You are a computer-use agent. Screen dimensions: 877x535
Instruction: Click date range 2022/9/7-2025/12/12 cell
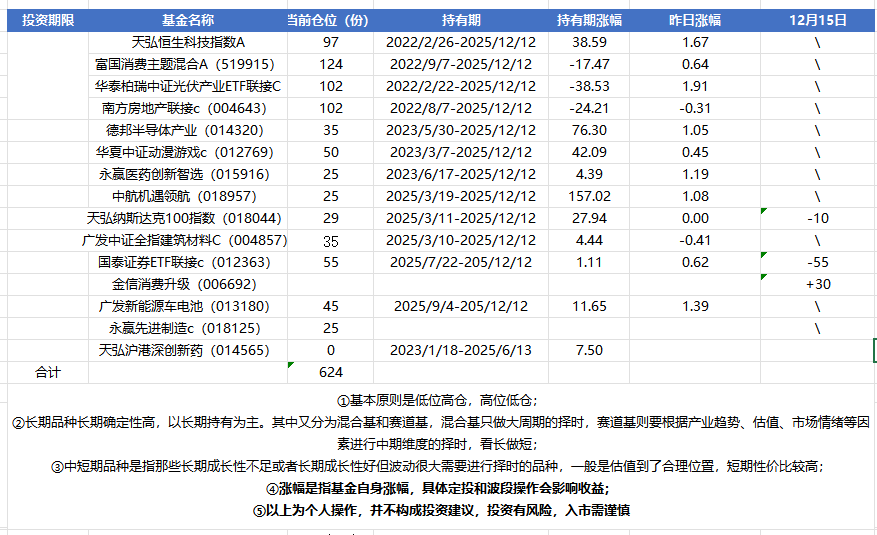[461, 64]
